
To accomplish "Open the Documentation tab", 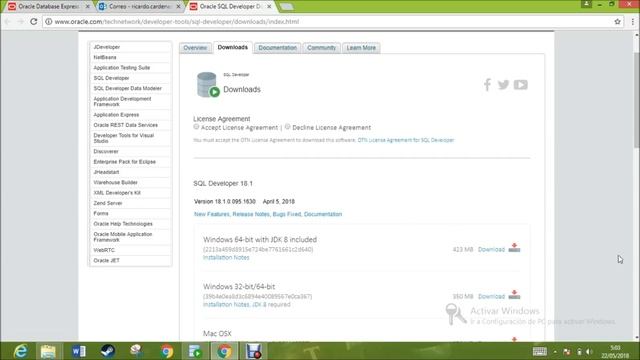I will [278, 48].
